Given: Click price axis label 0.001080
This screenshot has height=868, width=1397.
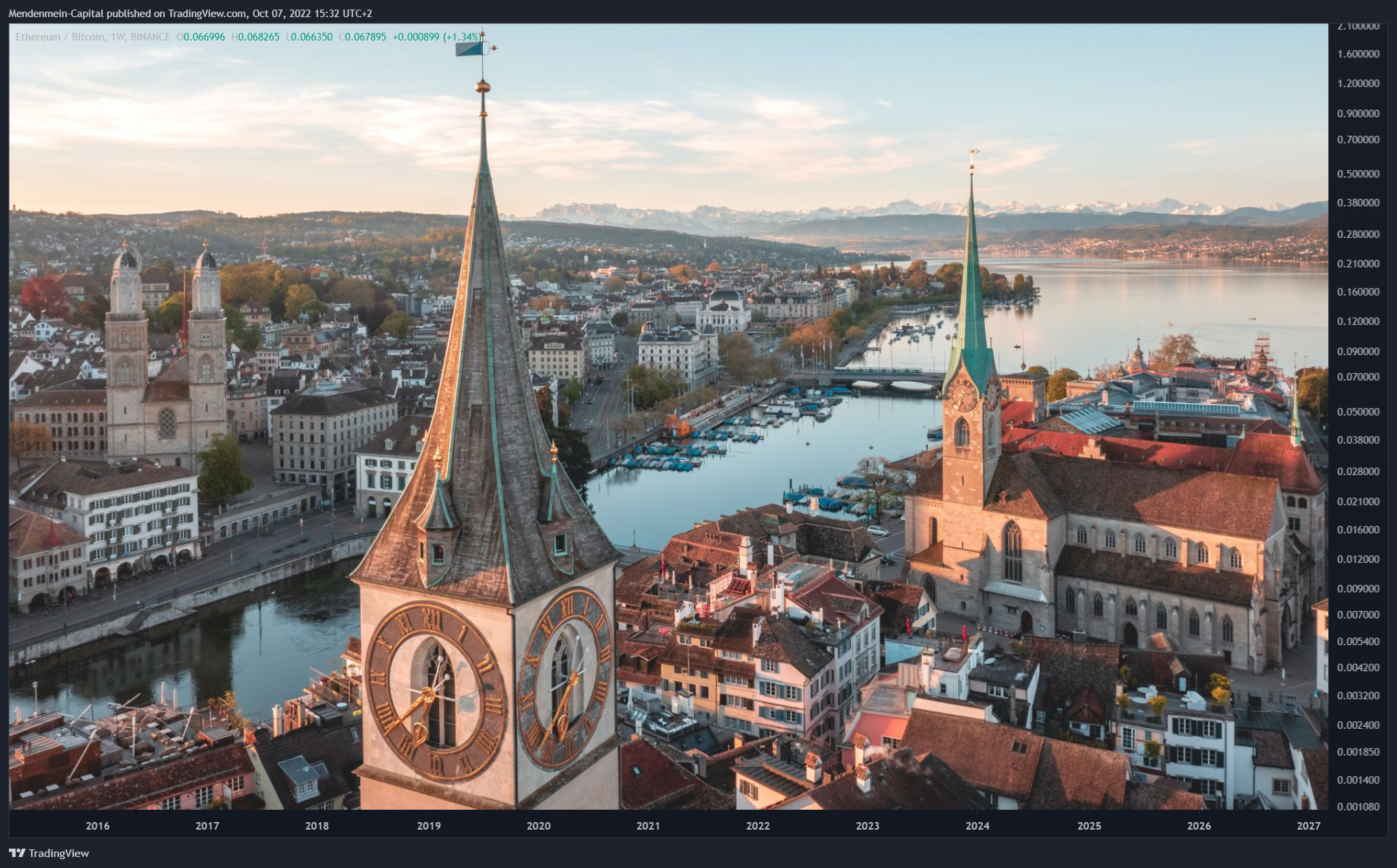Looking at the screenshot, I should 1358,806.
